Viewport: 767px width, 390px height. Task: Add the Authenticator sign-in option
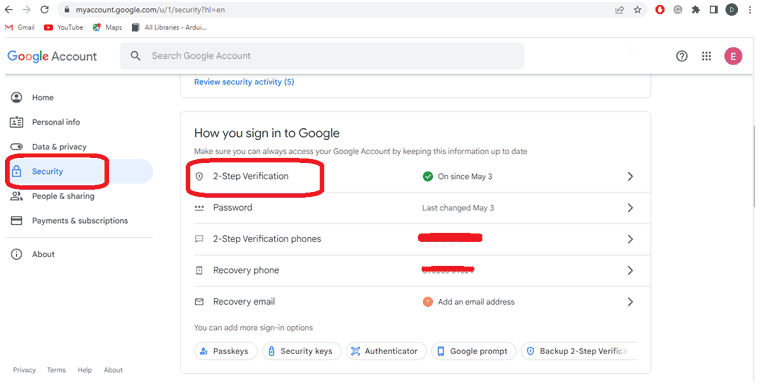coord(386,351)
